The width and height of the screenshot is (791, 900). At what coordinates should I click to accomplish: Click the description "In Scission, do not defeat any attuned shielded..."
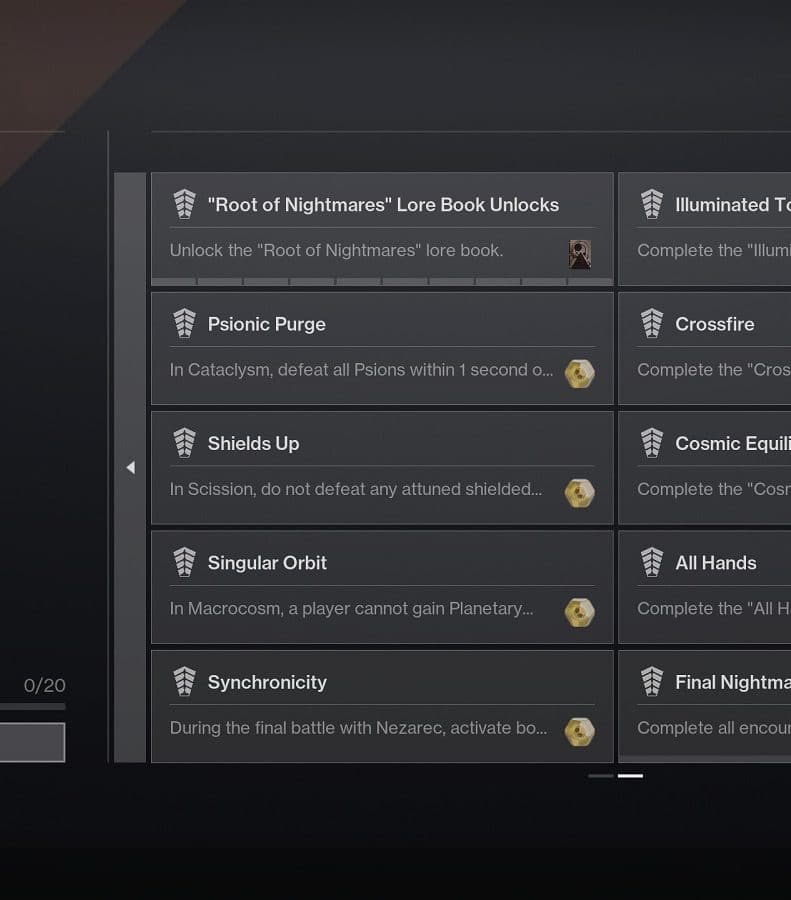click(x=356, y=489)
